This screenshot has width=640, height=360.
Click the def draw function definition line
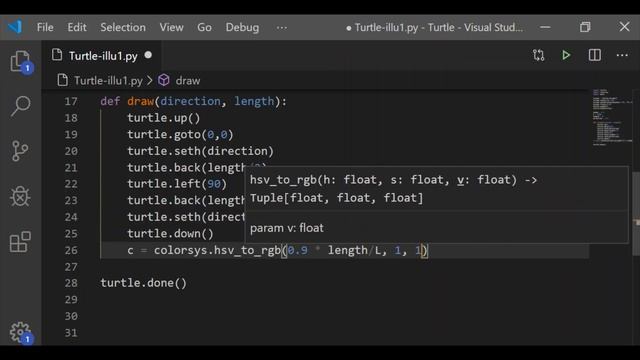[x=193, y=101]
